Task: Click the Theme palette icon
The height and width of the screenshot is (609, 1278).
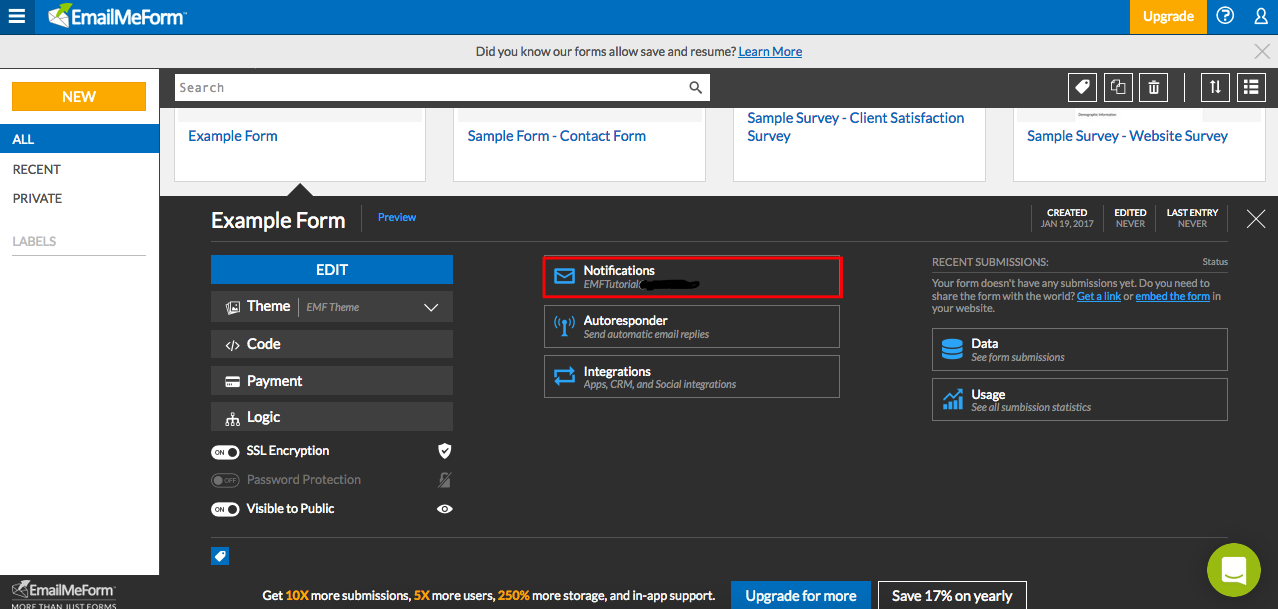Action: [x=233, y=307]
